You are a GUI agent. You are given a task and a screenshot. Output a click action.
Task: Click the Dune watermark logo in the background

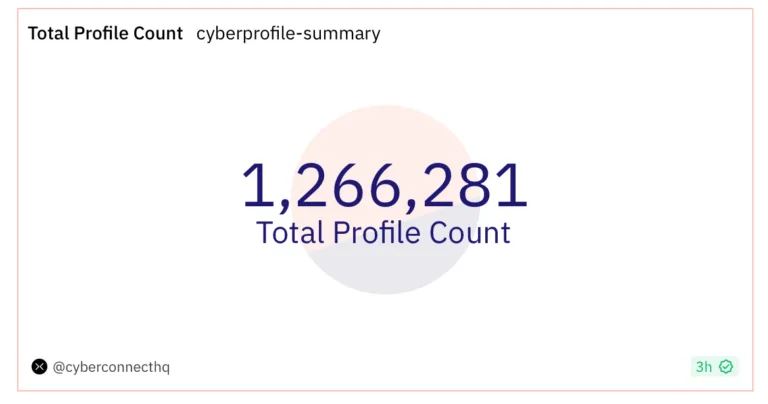384,200
